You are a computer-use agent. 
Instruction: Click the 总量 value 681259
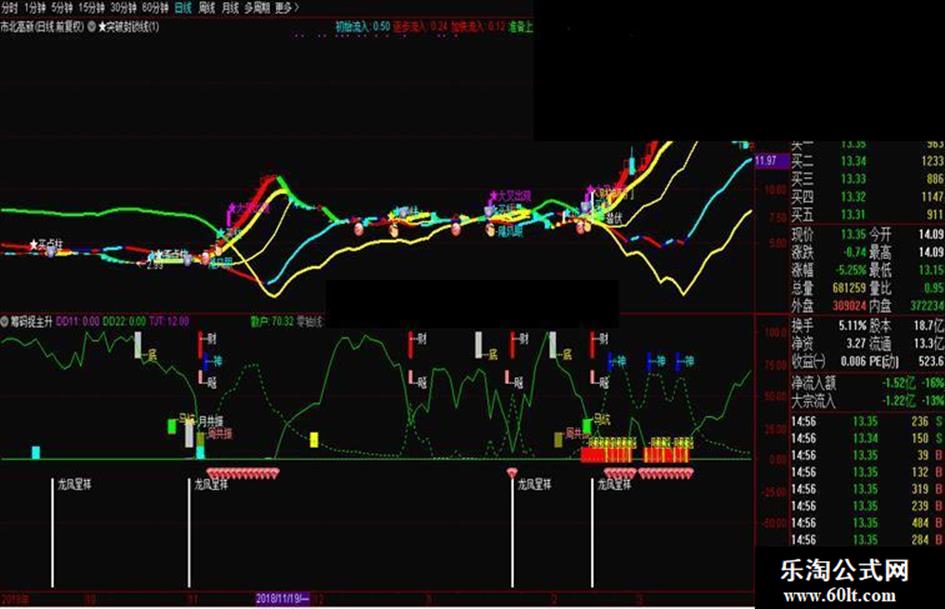point(849,288)
